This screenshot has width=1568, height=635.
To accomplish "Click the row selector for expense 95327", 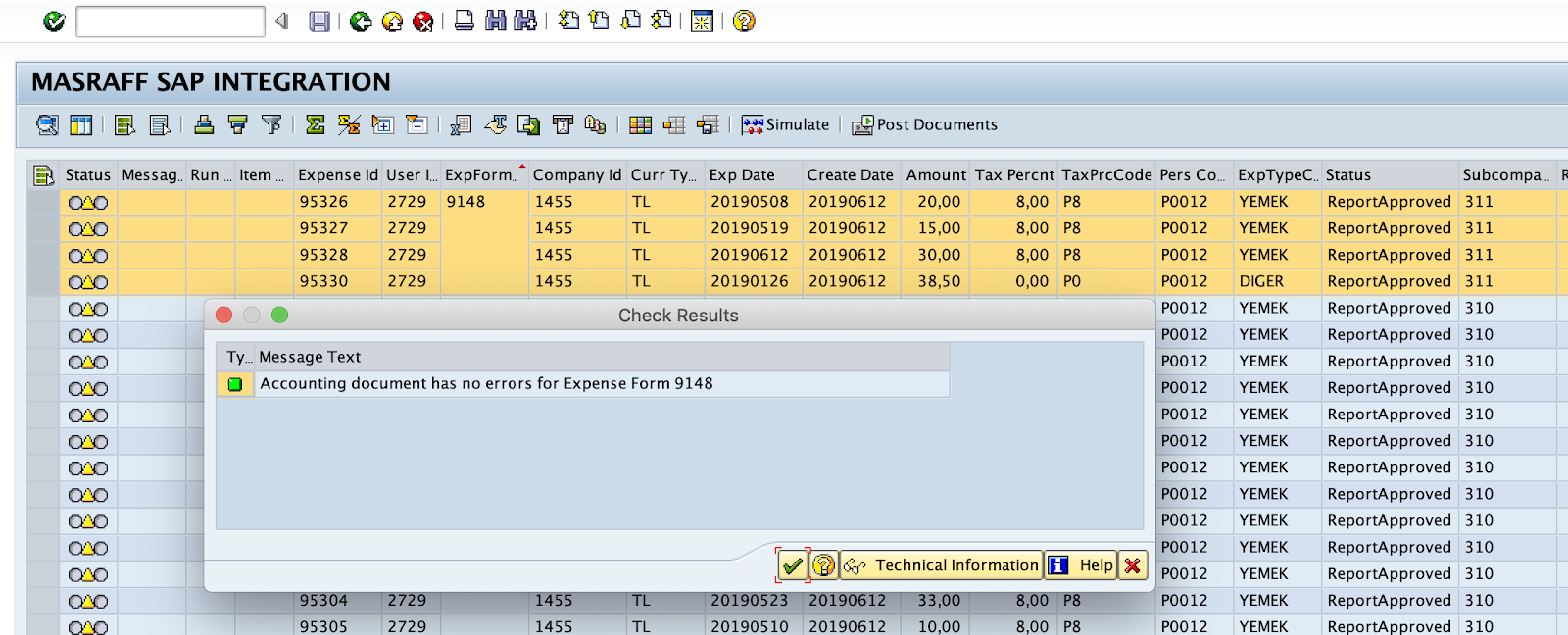I will pyautogui.click(x=43, y=228).
